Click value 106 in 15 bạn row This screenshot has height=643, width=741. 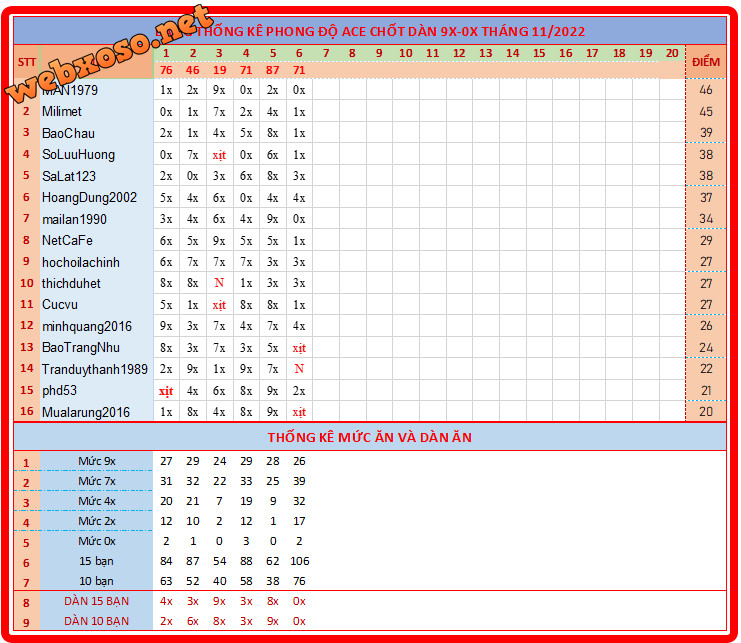point(300,561)
